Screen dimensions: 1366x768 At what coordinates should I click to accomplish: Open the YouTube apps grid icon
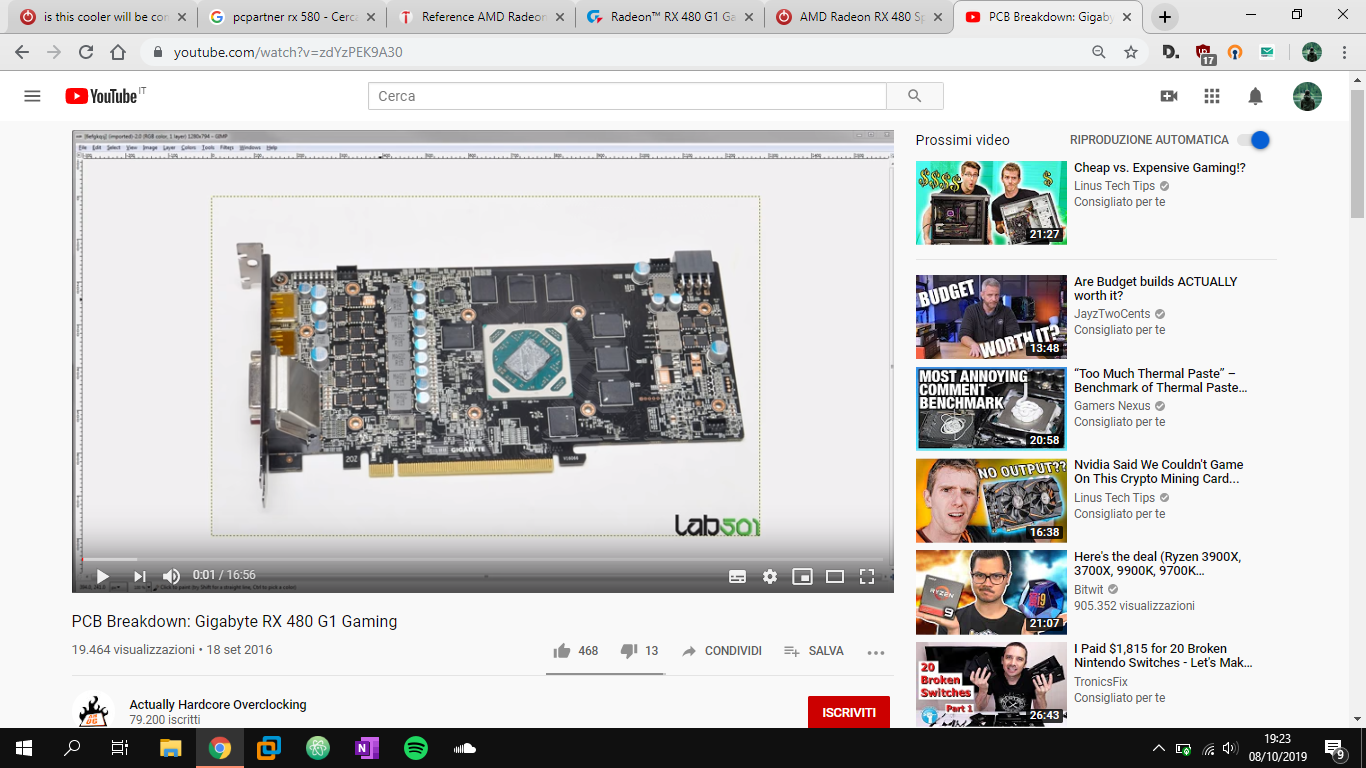[x=1212, y=96]
